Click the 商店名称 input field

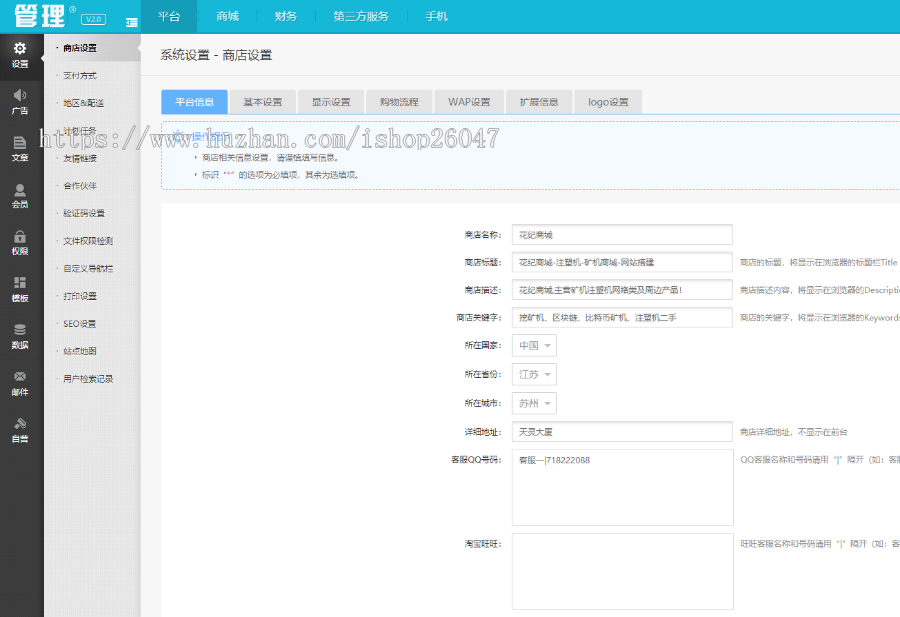pyautogui.click(x=622, y=234)
